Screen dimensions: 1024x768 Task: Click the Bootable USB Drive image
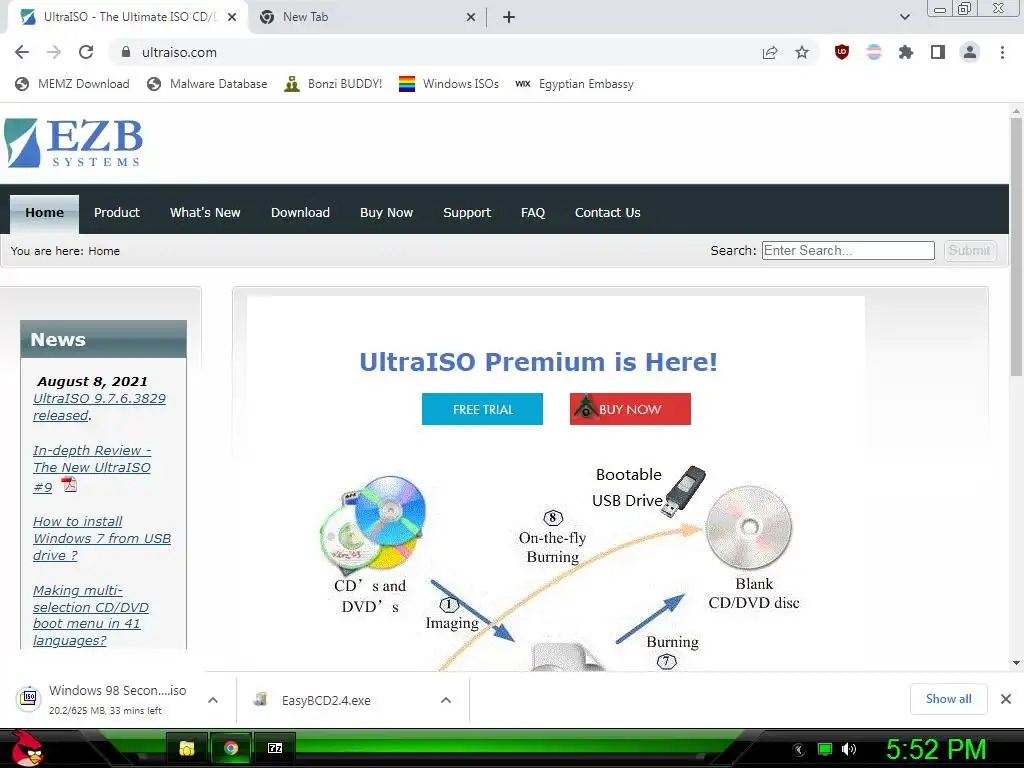point(683,492)
